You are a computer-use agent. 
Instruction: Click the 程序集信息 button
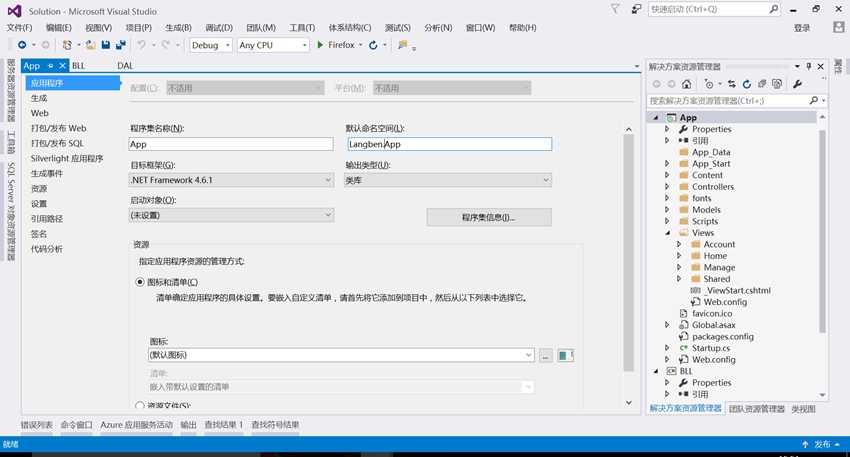[x=489, y=217]
